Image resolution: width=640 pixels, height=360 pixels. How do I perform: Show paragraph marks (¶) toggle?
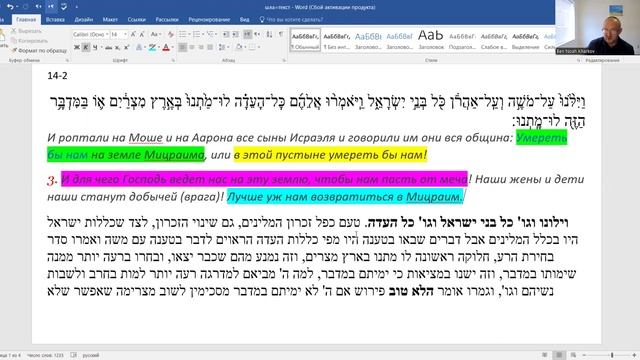point(280,34)
